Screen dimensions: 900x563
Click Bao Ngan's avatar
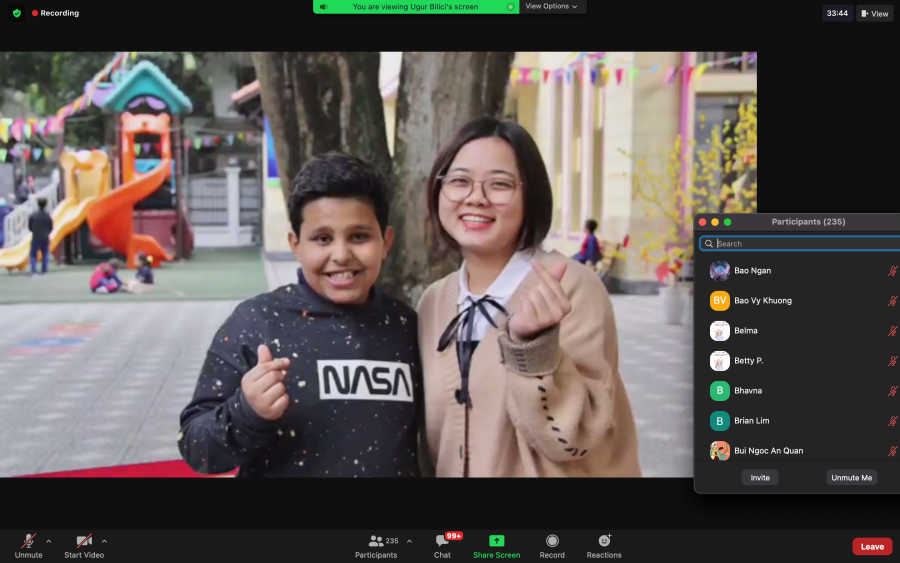click(x=720, y=270)
